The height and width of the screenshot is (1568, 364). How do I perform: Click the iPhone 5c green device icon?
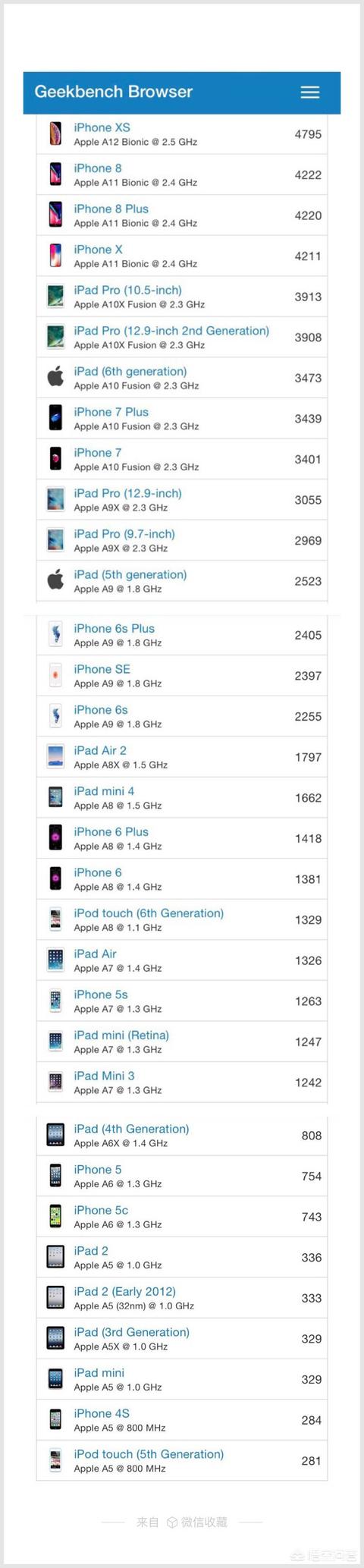click(x=55, y=1216)
